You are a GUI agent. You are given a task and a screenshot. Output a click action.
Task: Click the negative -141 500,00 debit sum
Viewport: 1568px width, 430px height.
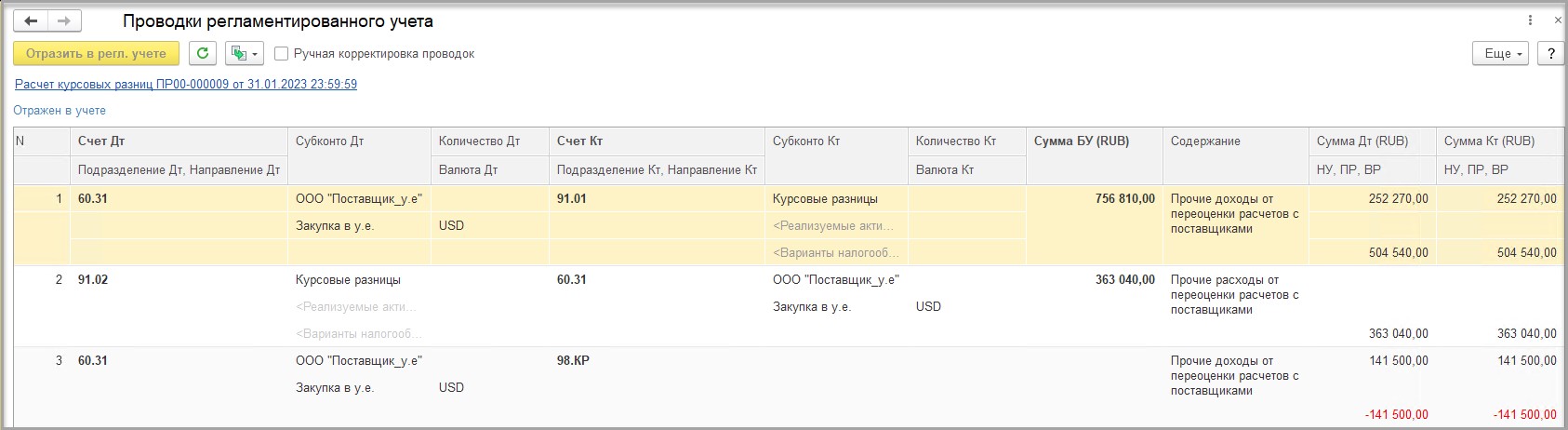click(1397, 415)
